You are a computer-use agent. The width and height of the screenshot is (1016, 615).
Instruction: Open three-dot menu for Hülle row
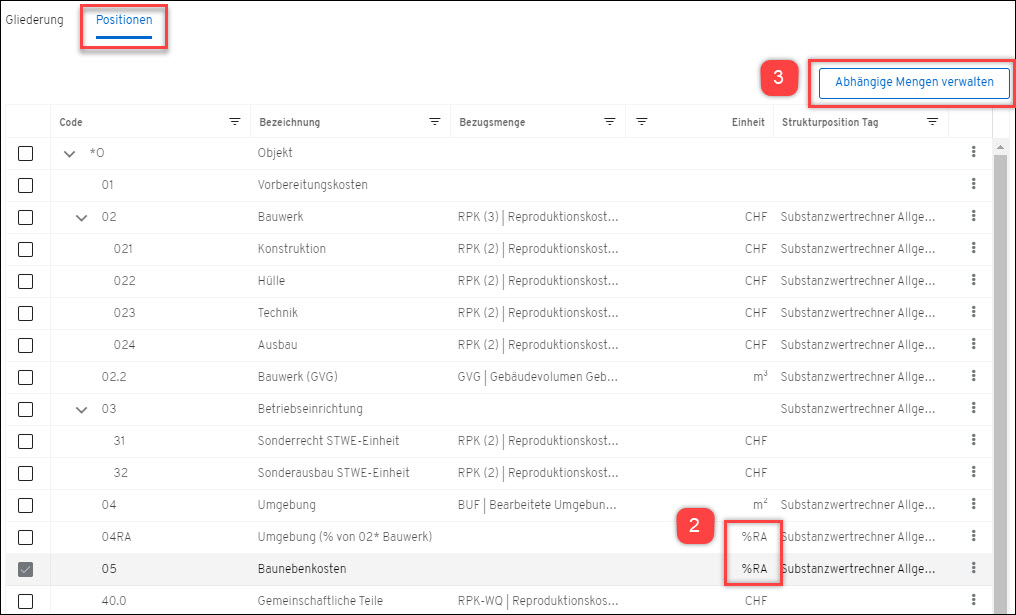click(x=973, y=280)
